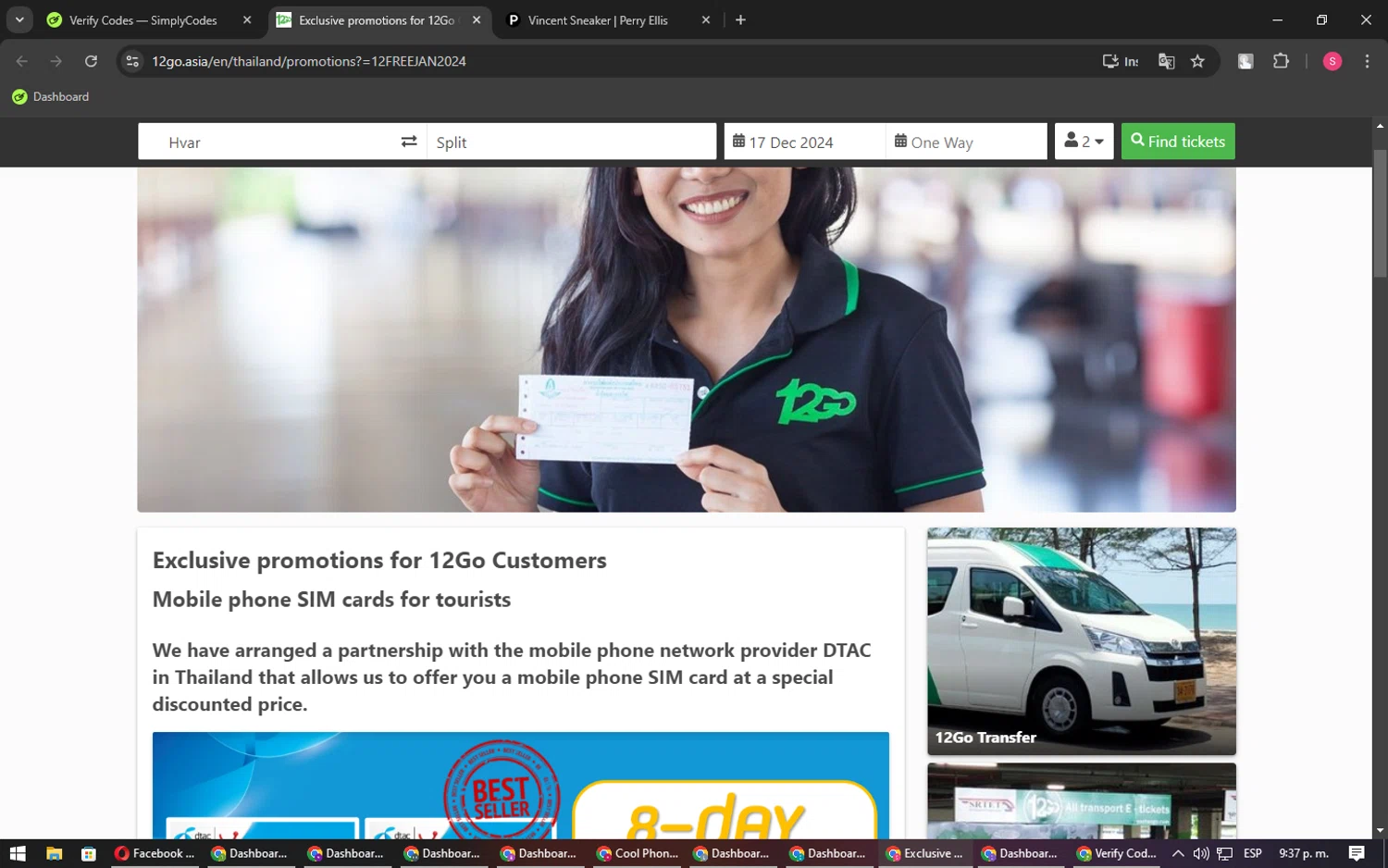Translate this page icon
Image resolution: width=1388 pixels, height=868 pixels.
pyautogui.click(x=1166, y=61)
